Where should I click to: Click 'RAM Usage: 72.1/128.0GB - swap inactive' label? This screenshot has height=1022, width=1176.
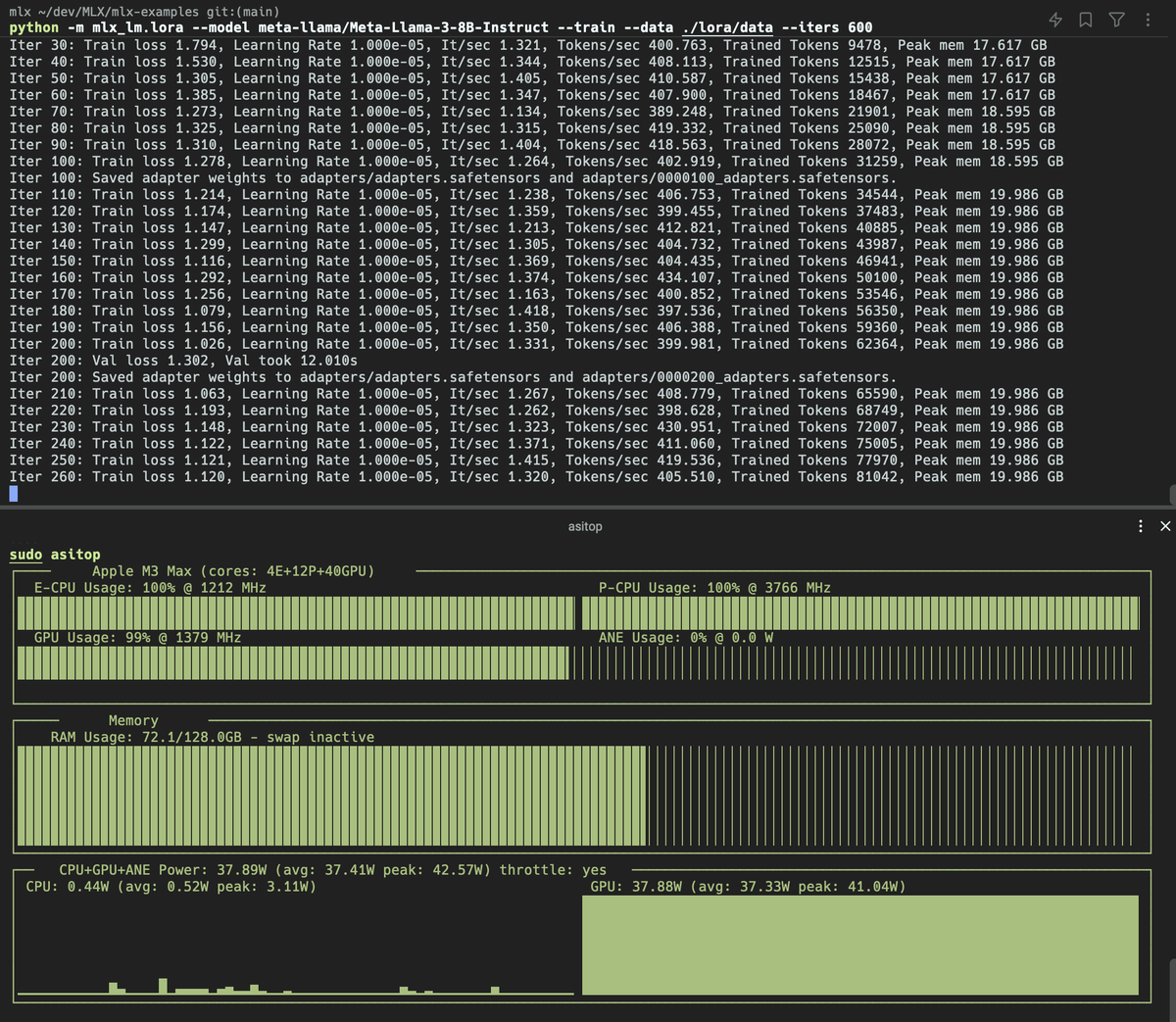pos(213,737)
